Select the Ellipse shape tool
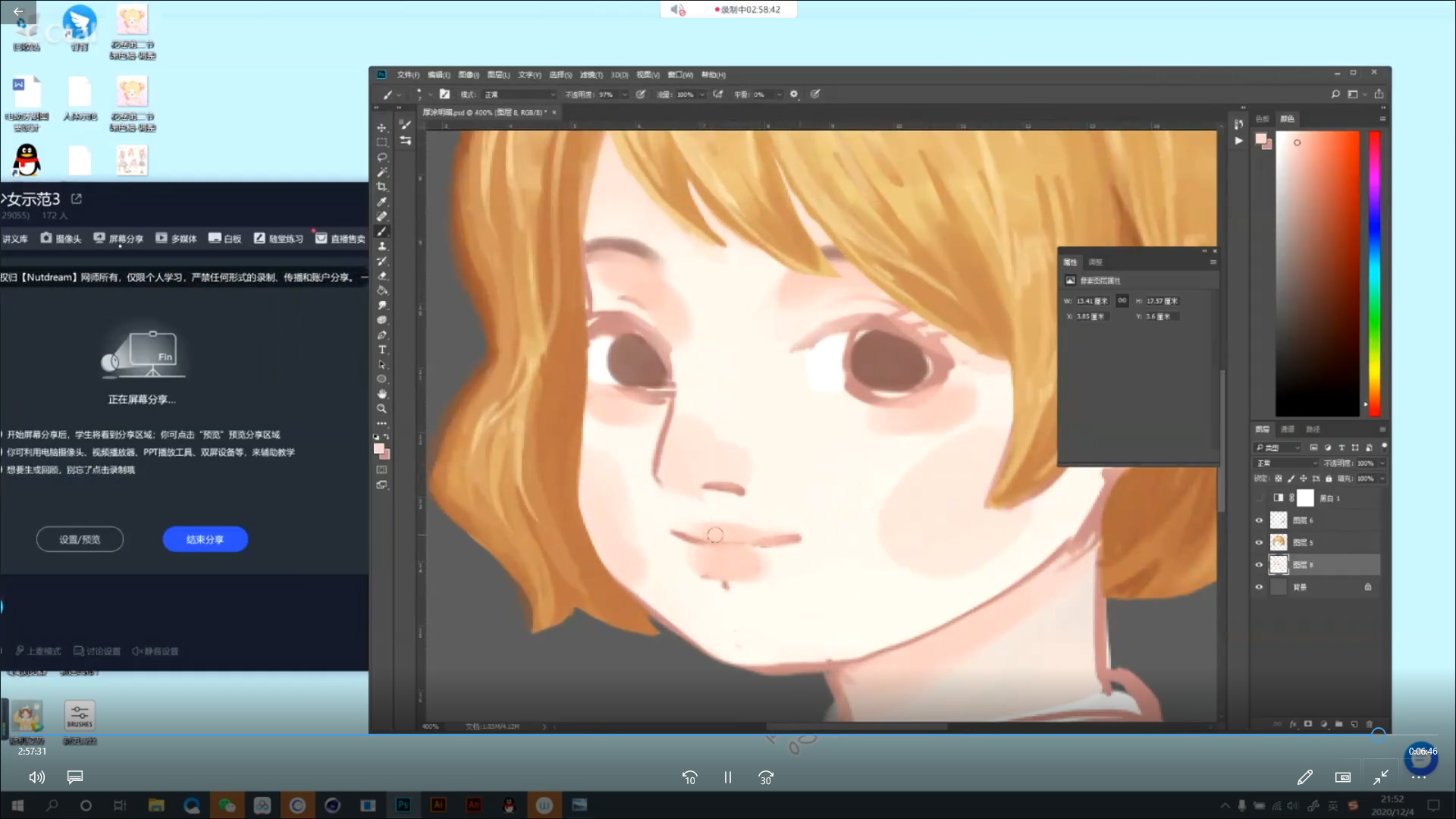 [x=381, y=379]
